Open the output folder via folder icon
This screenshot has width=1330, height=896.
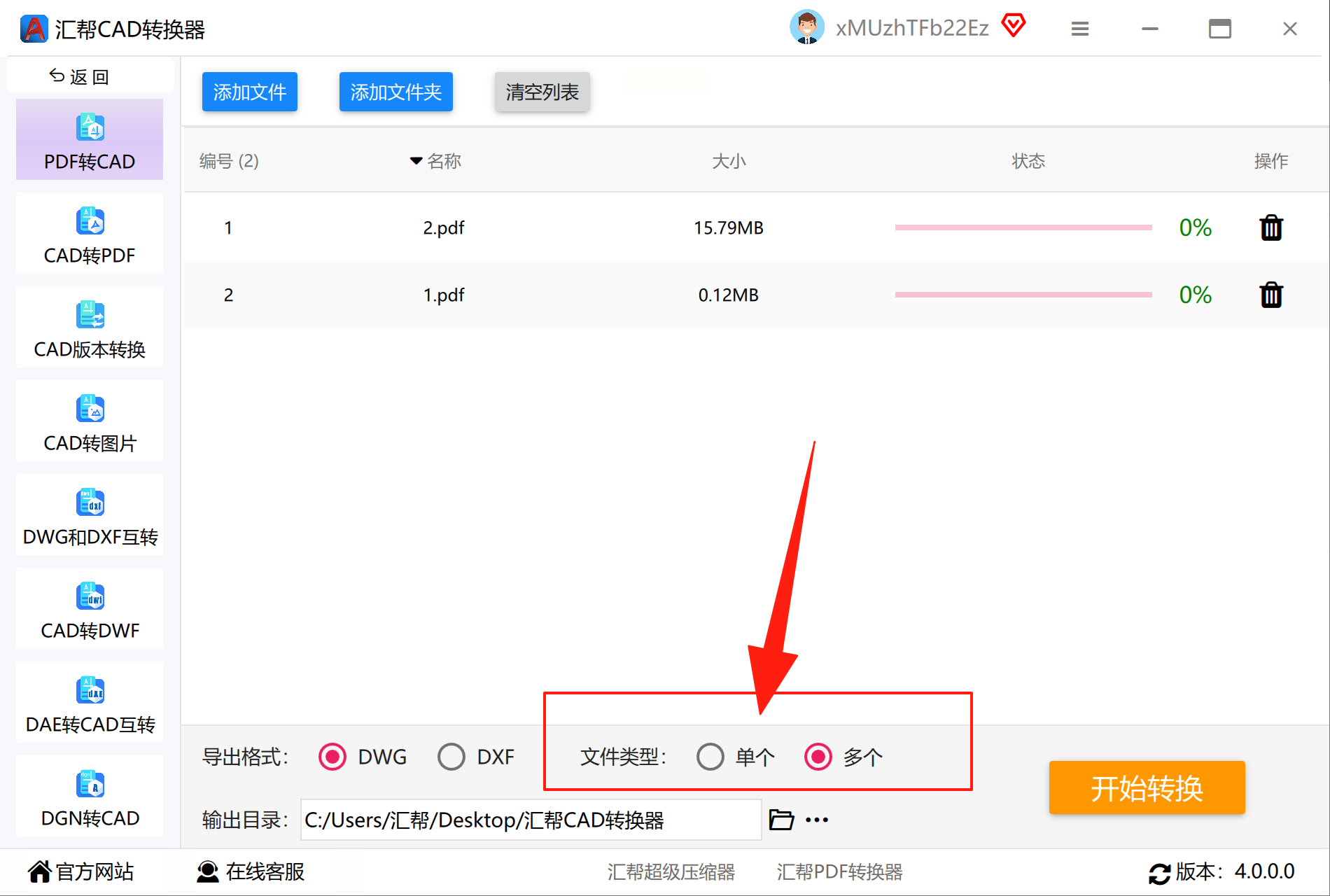[781, 820]
